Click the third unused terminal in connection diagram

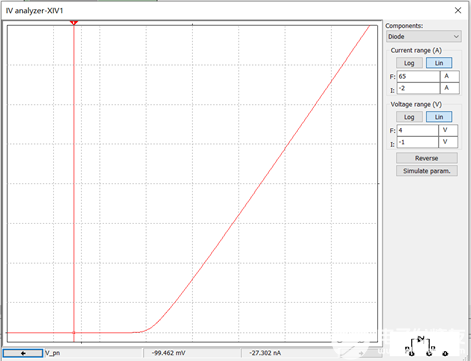(x=445, y=353)
